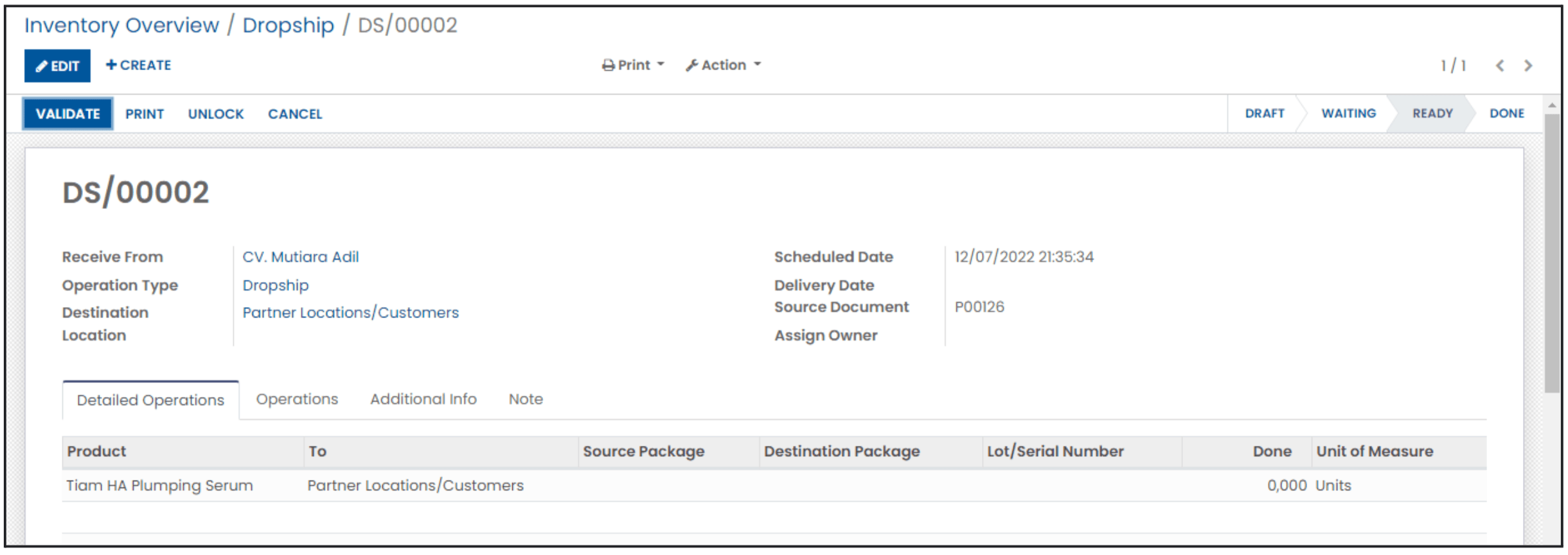Click the scheduled date 12/07/2022 21:35:34

(1024, 257)
